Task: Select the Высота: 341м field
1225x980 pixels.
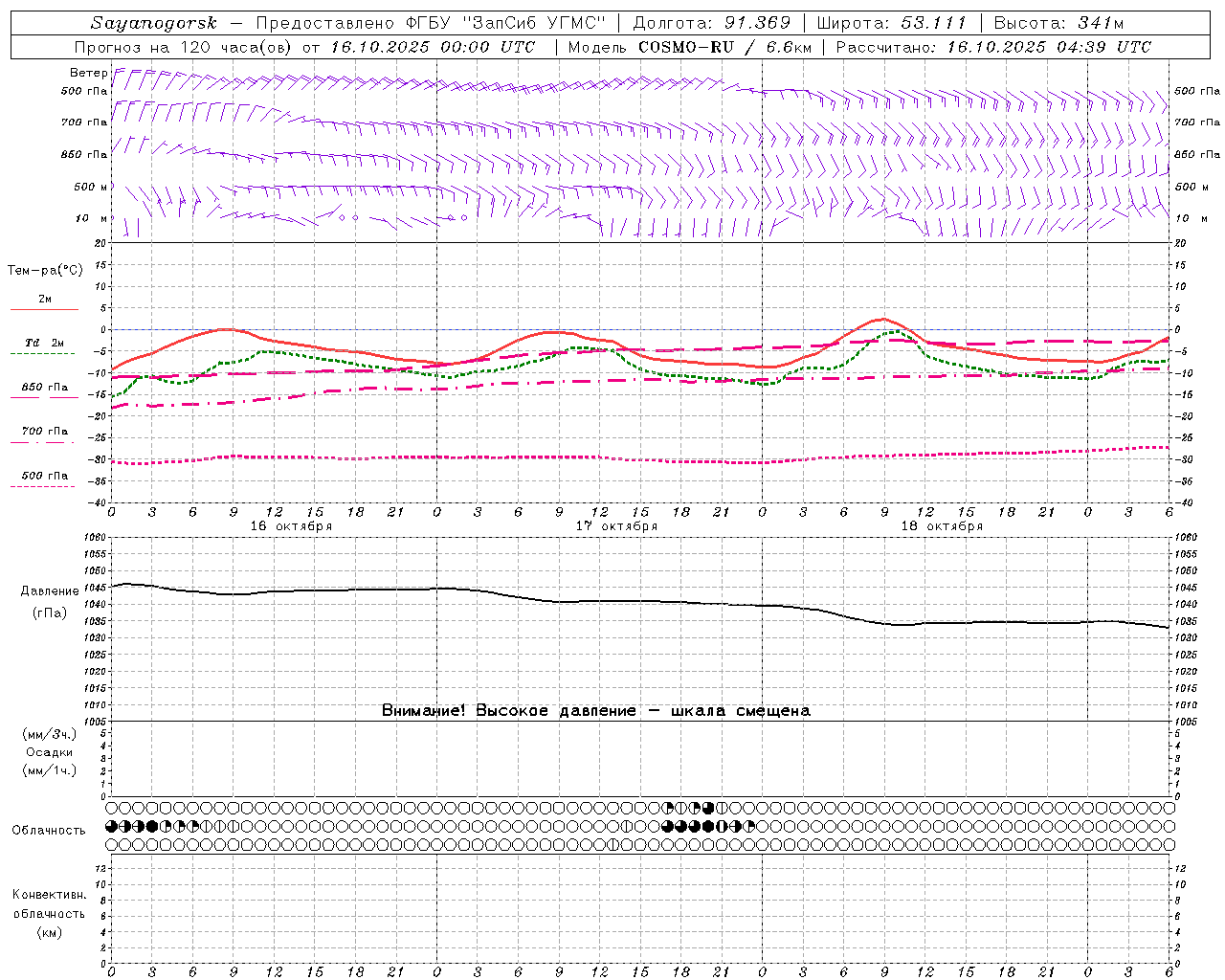Action: (1058, 24)
